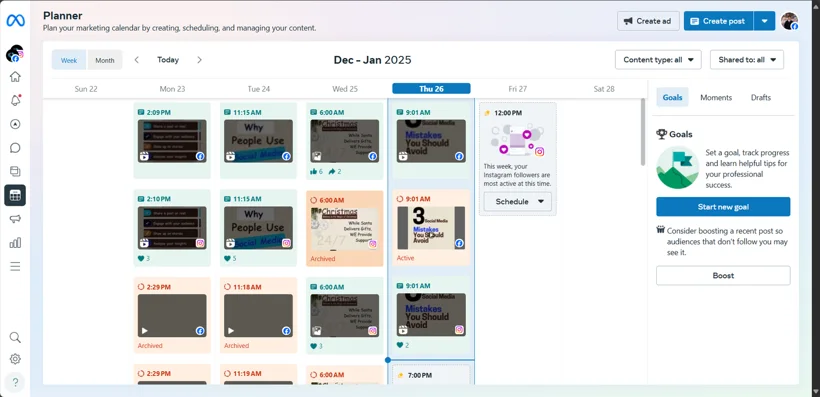This screenshot has width=820, height=397.
Task: Click the page avatar in sidebar
Action: click(15, 53)
